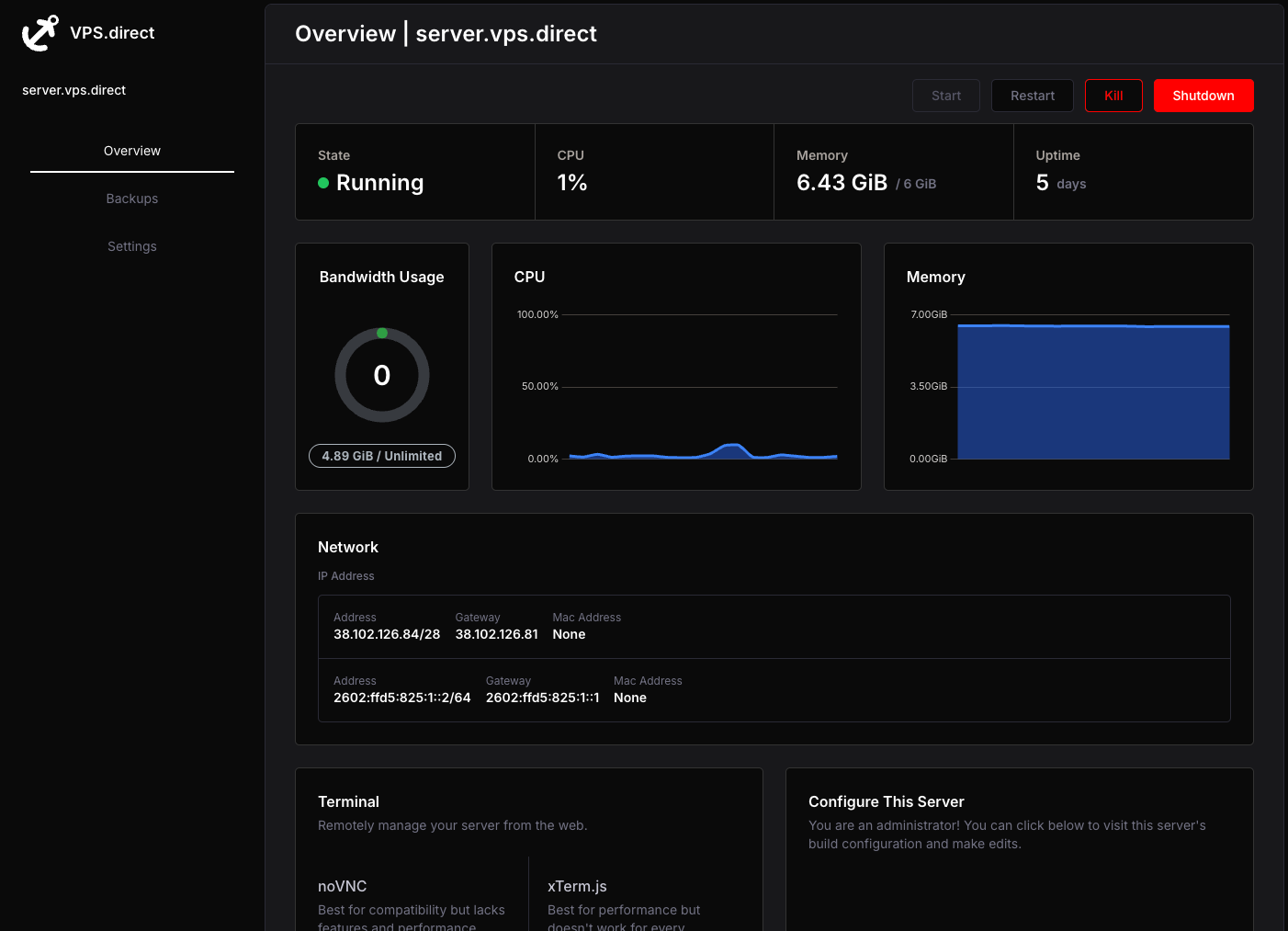The height and width of the screenshot is (931, 1288).
Task: Open the Overview sidebar tab
Action: coord(132,151)
